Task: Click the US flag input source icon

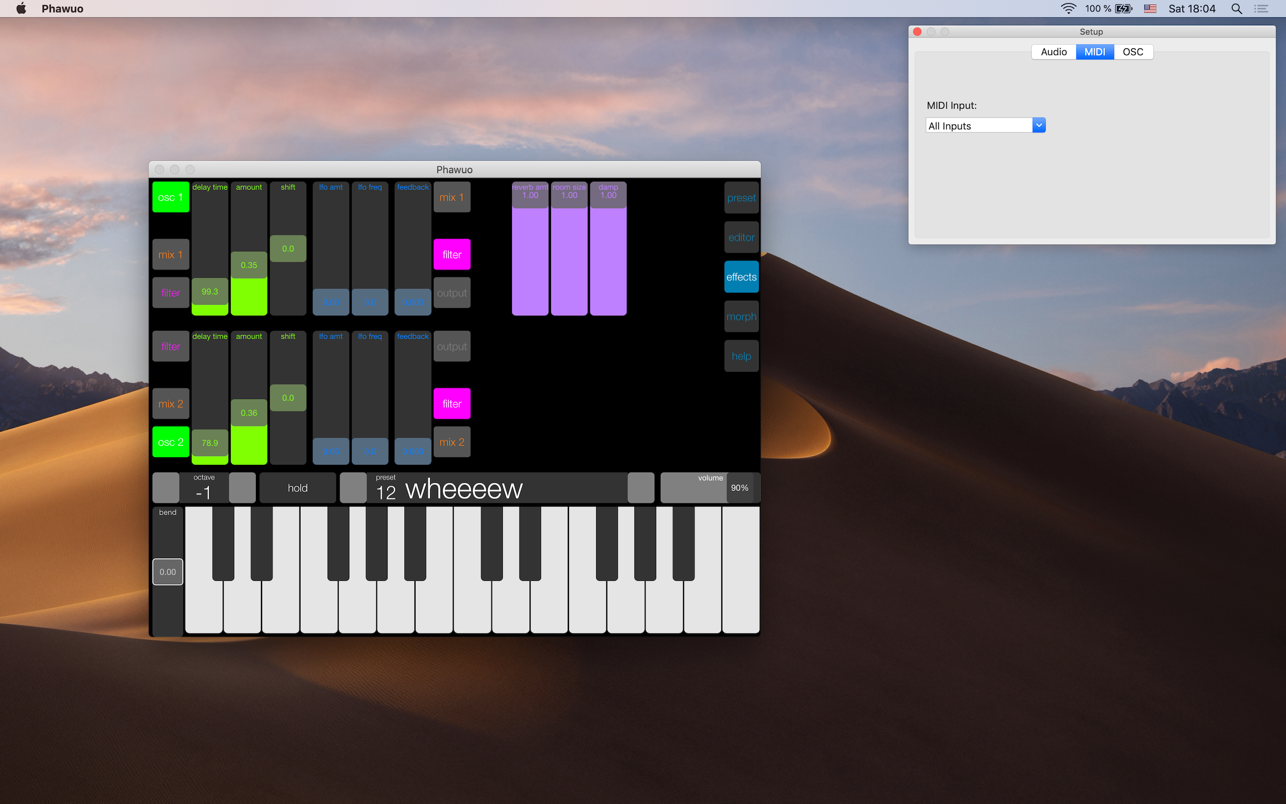Action: click(1150, 9)
